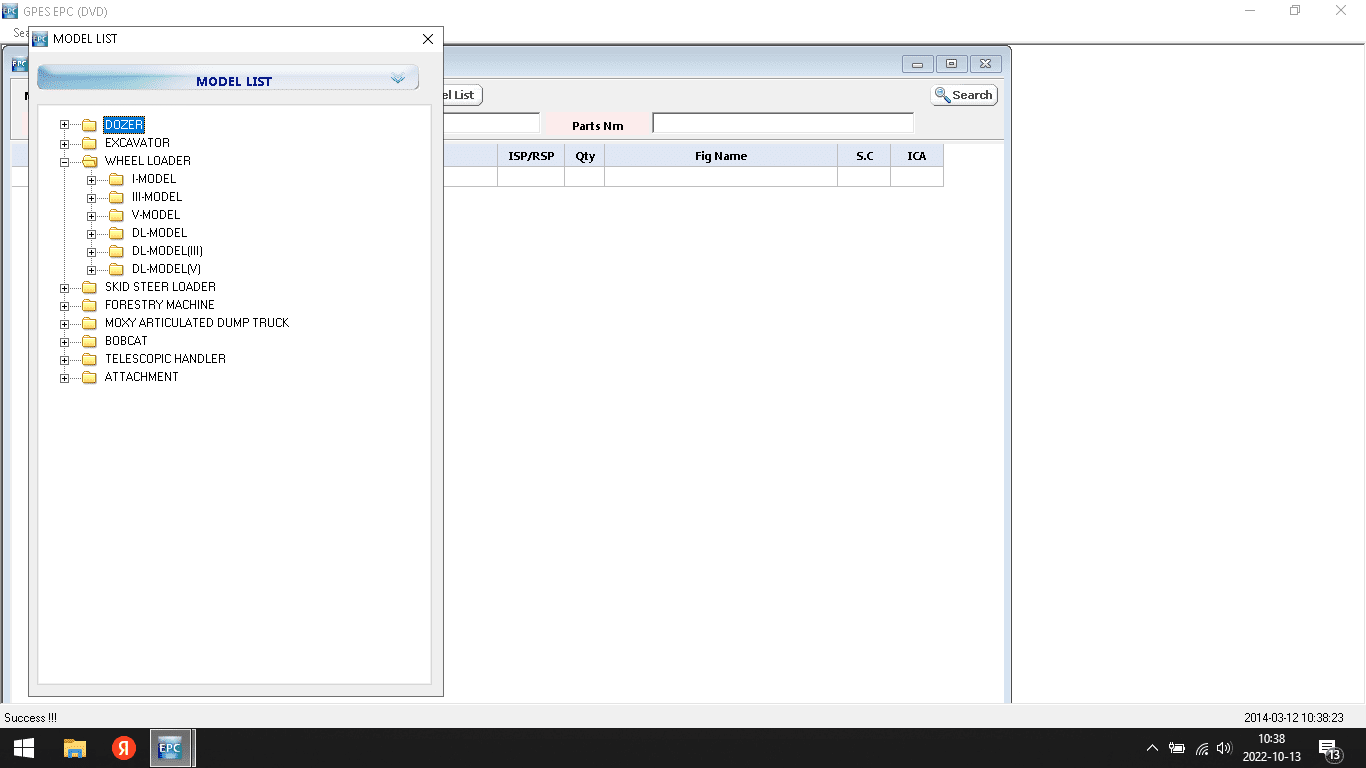Select the TELESCOPIC HANDLER item
This screenshot has width=1366, height=768.
point(165,359)
